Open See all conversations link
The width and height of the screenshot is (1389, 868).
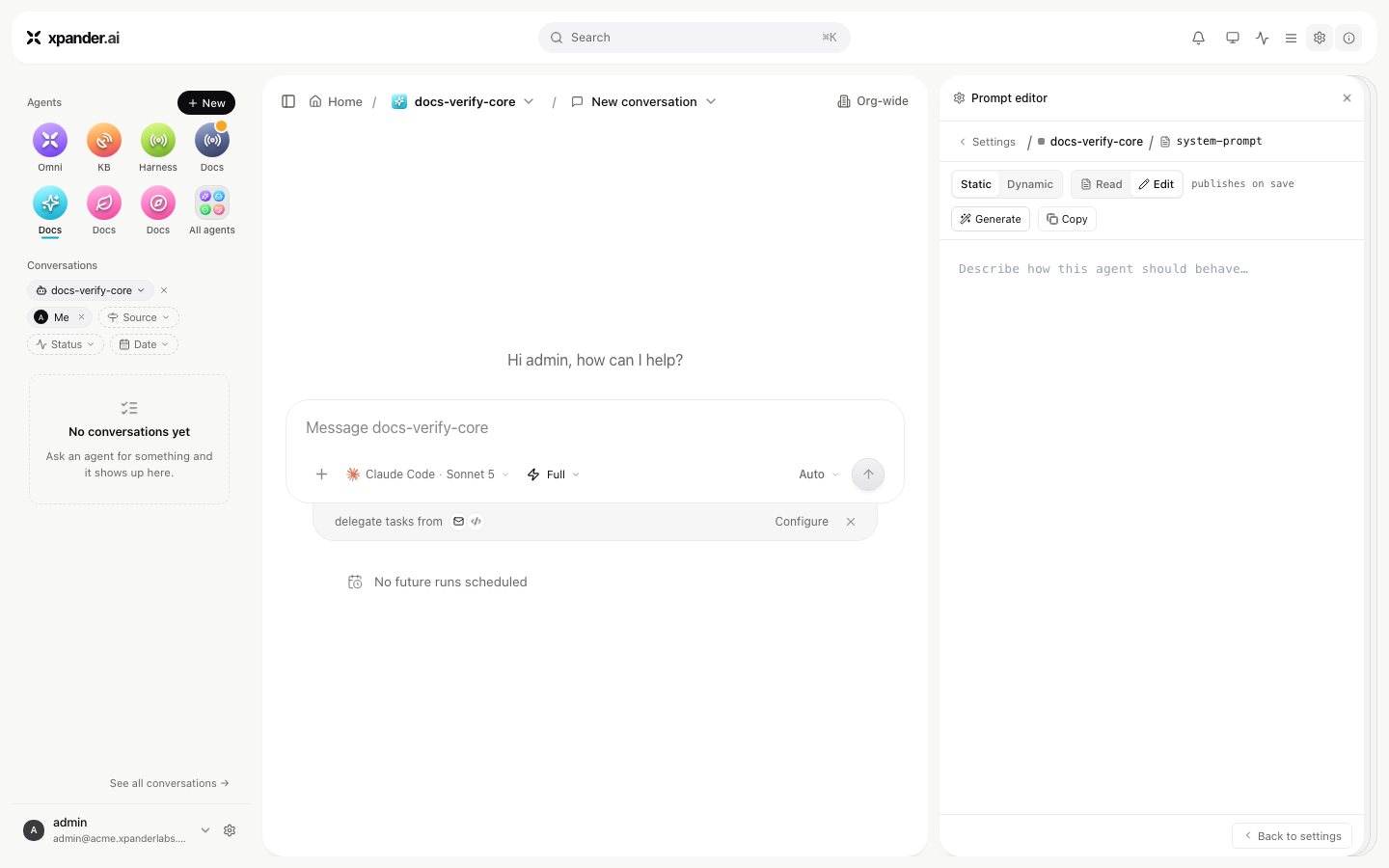(x=170, y=783)
